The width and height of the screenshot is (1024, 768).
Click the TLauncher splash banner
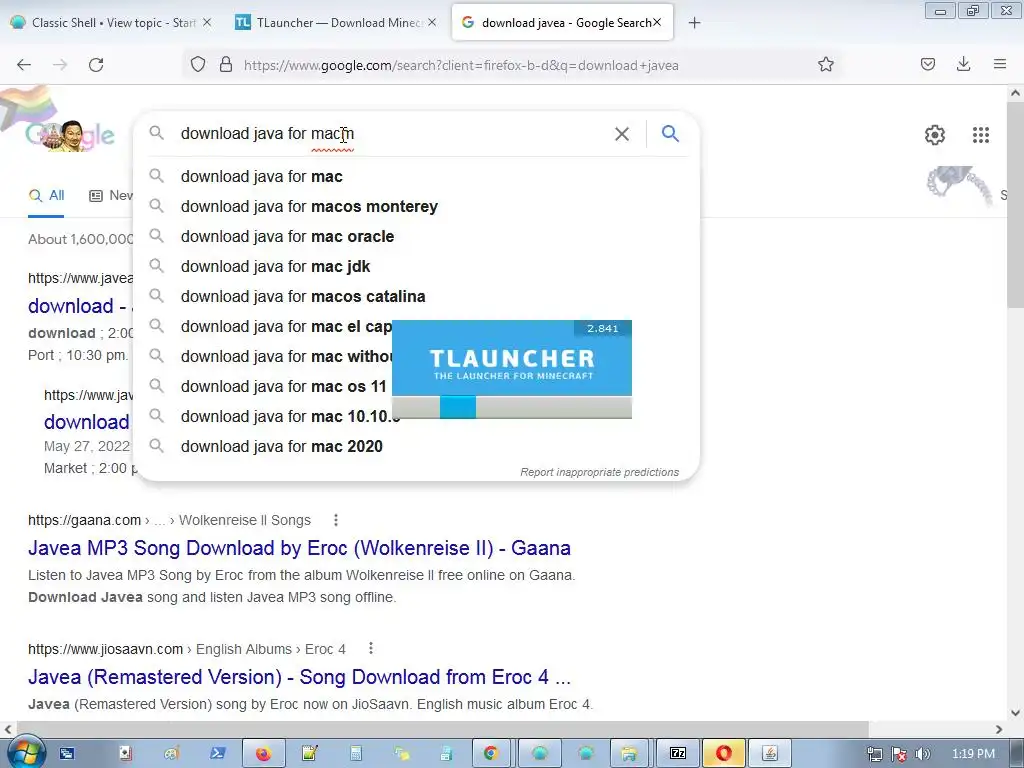(511, 358)
